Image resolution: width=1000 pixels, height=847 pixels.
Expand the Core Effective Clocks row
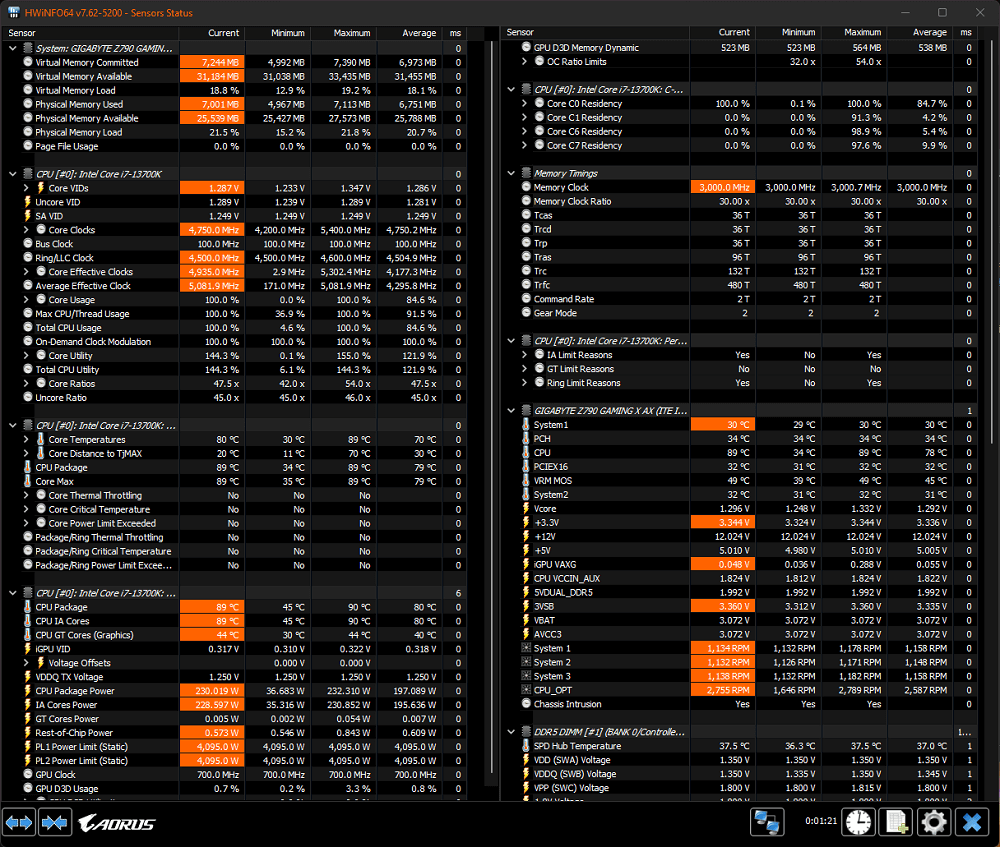tap(26, 272)
